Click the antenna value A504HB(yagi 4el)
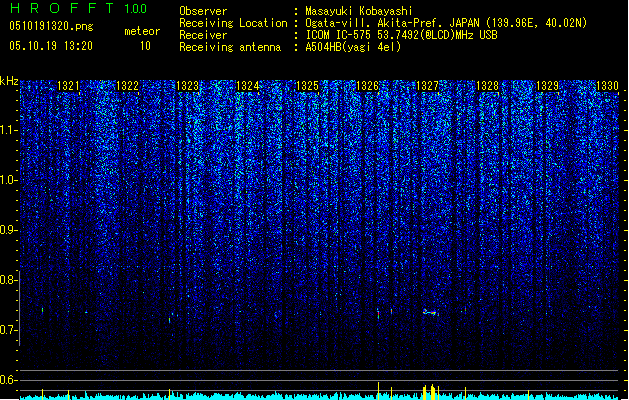Viewport: 629px width, 400px height. click(x=353, y=47)
